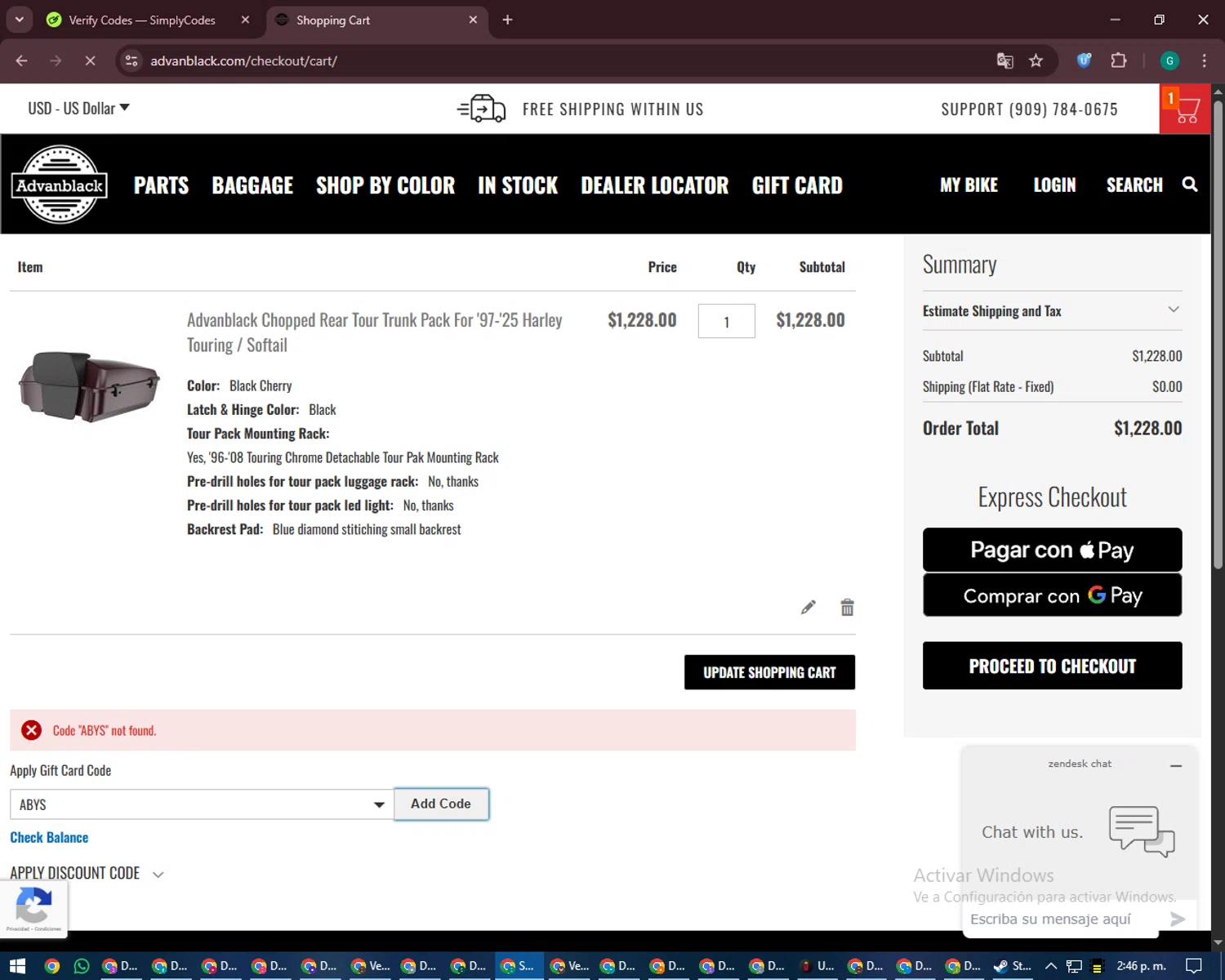The image size is (1225, 980).
Task: Open the Bitwarden shield extension icon
Action: pos(1084,60)
